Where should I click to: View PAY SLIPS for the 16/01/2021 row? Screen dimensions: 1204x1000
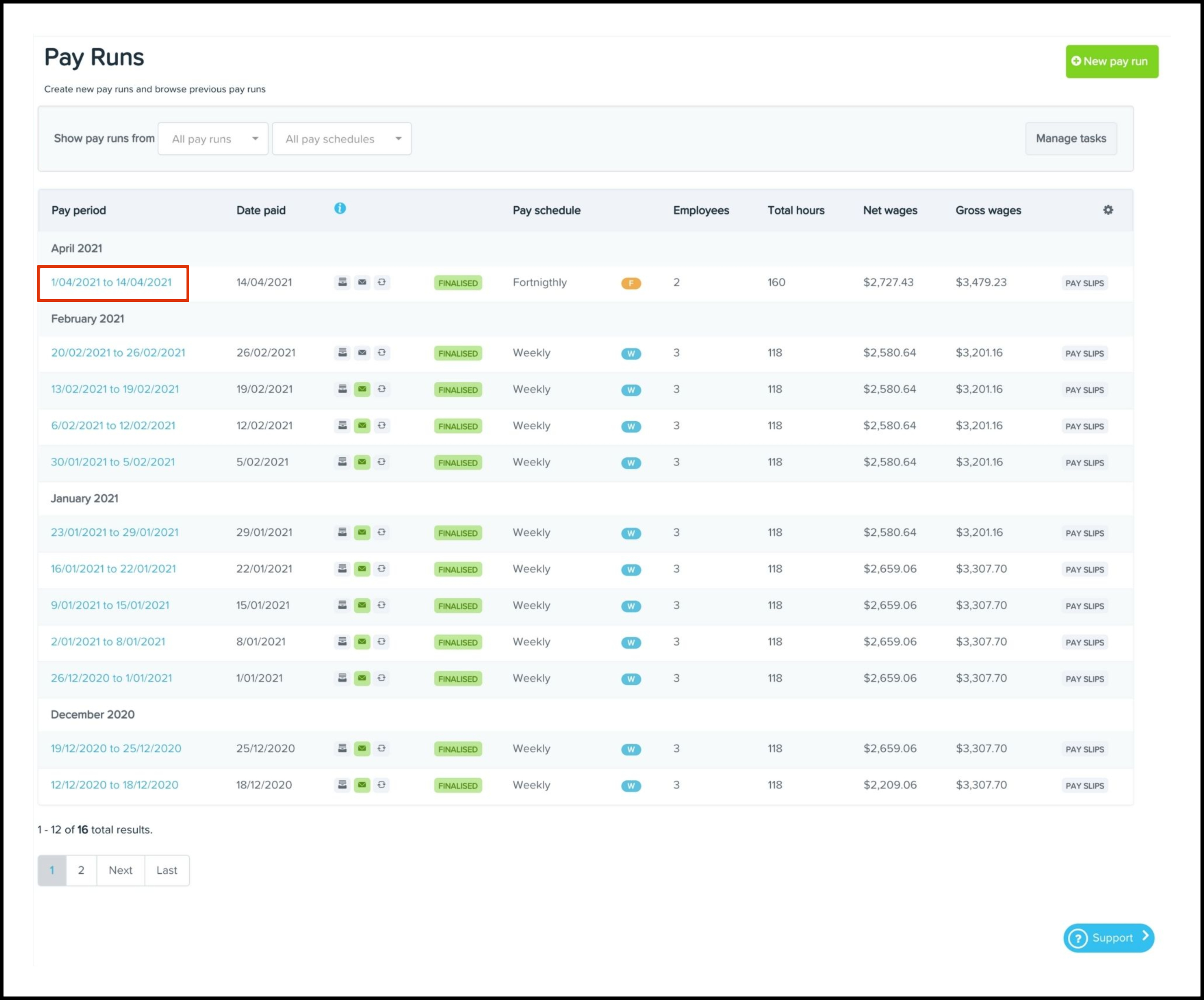(x=1084, y=570)
